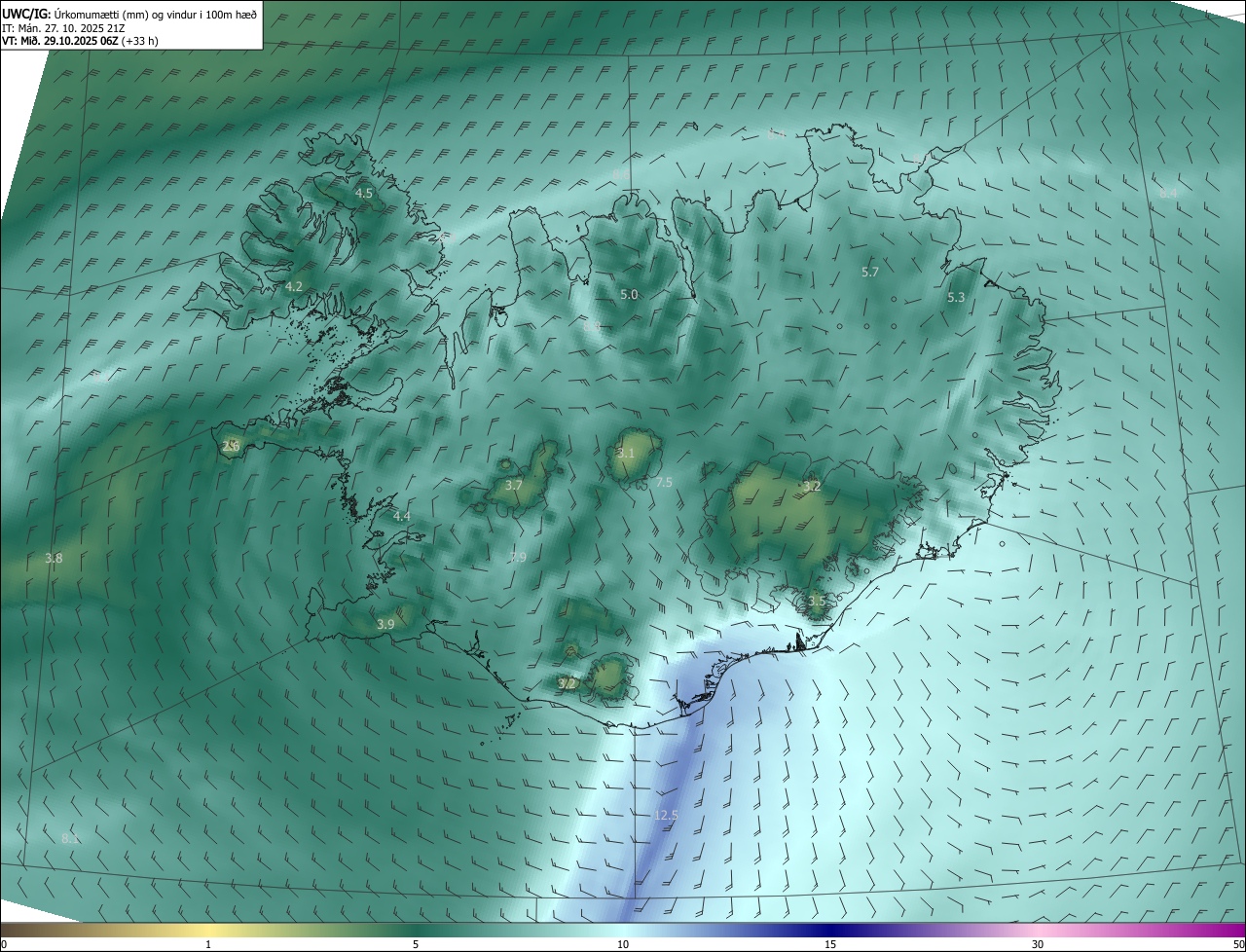Click the initial time 'IT: Mán. 27. 10. 2025 21Z'

tap(63, 27)
